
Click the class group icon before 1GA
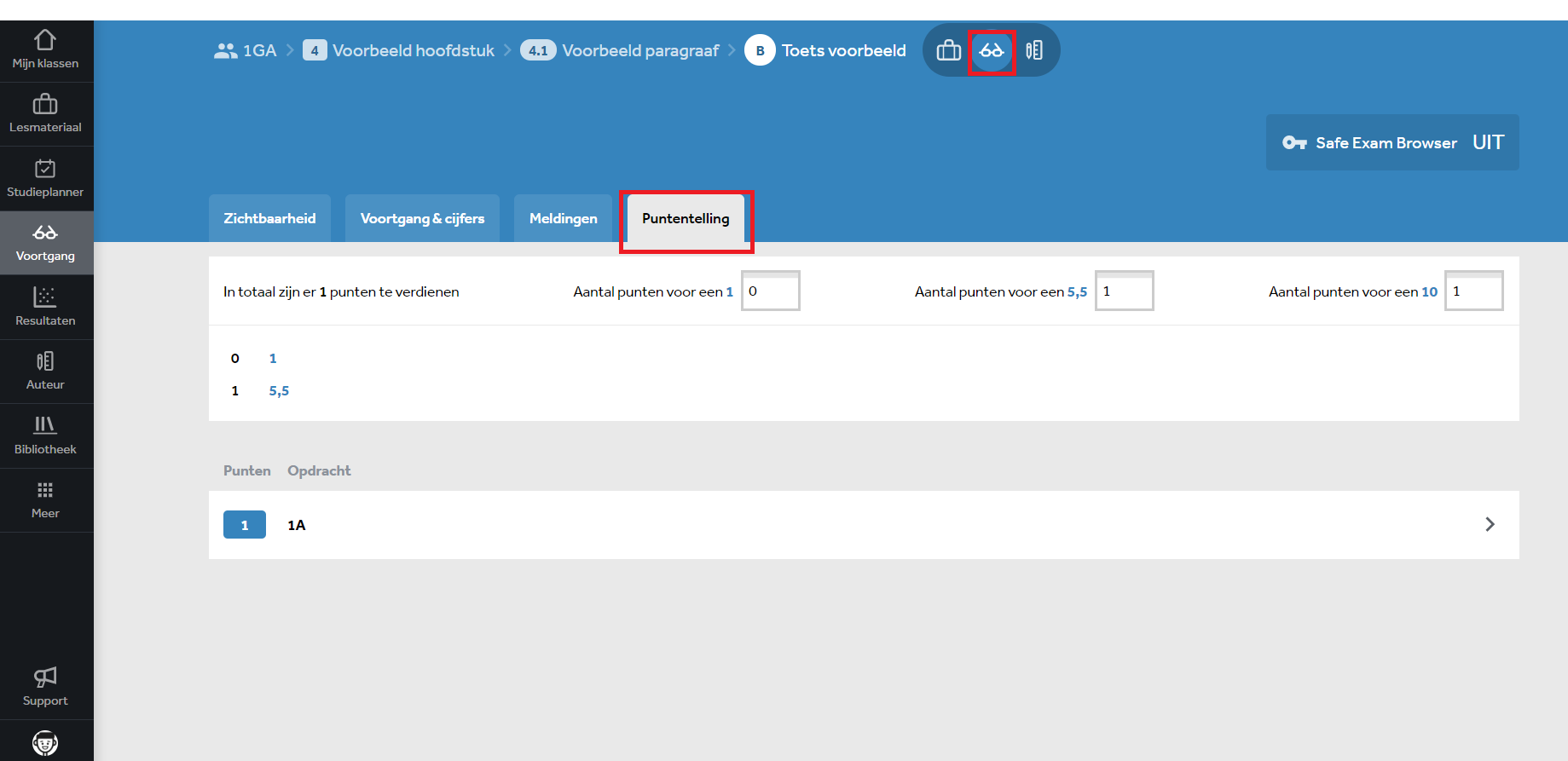tap(225, 51)
